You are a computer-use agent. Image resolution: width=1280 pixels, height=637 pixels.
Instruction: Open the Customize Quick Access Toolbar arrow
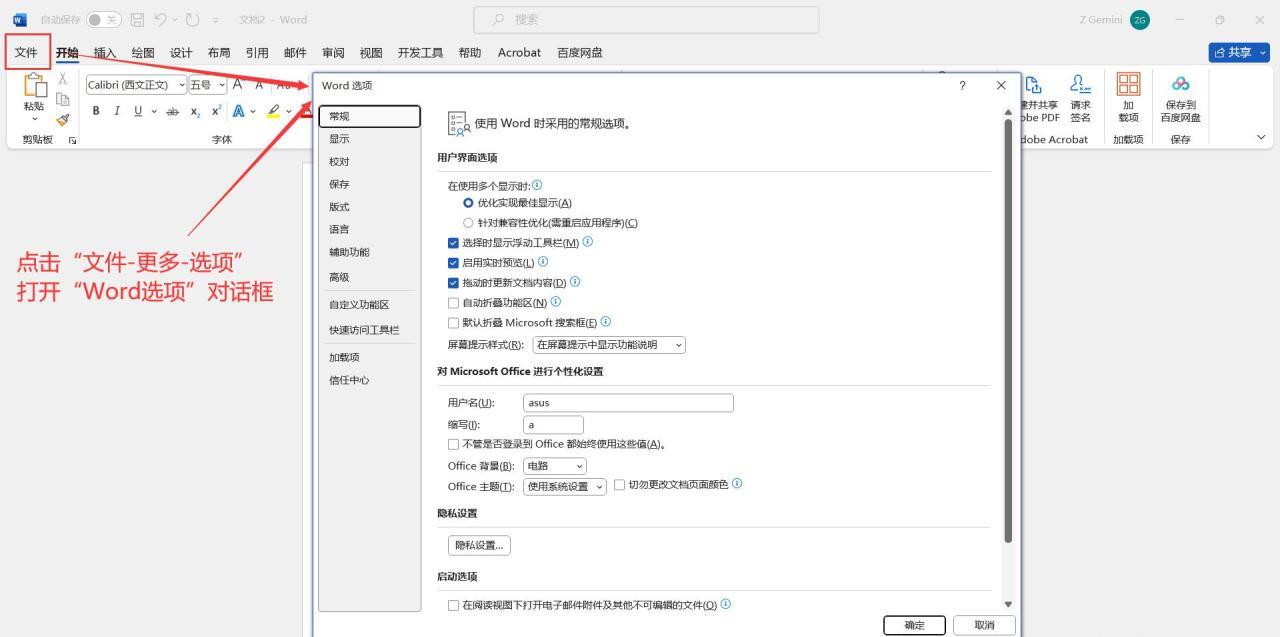point(215,20)
